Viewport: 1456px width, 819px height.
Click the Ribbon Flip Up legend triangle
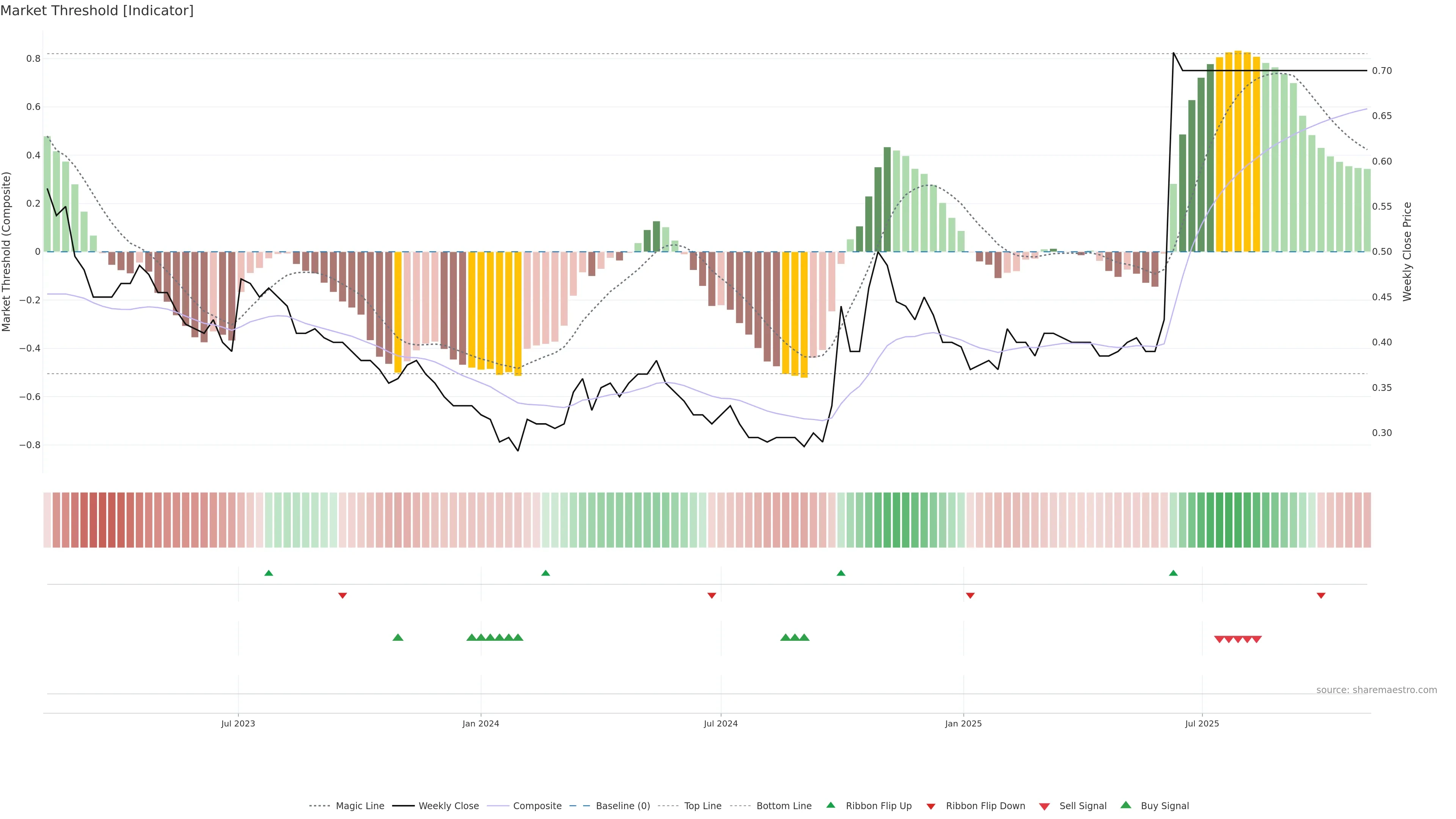(x=830, y=805)
